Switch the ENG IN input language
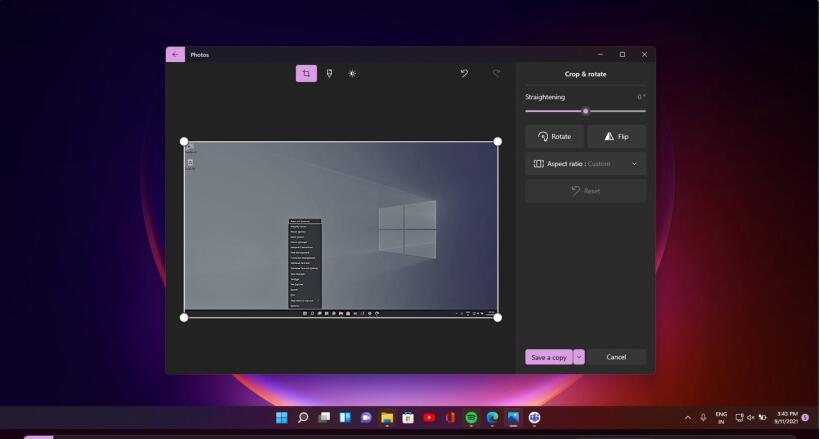Screen dimensions: 820x439 coord(721,418)
